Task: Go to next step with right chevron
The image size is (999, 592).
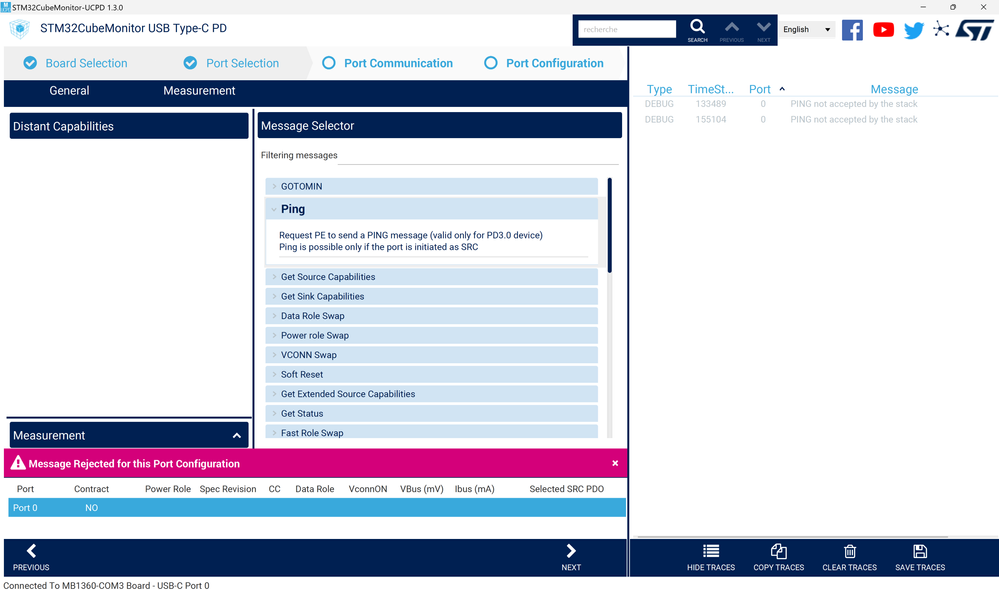Action: [571, 551]
